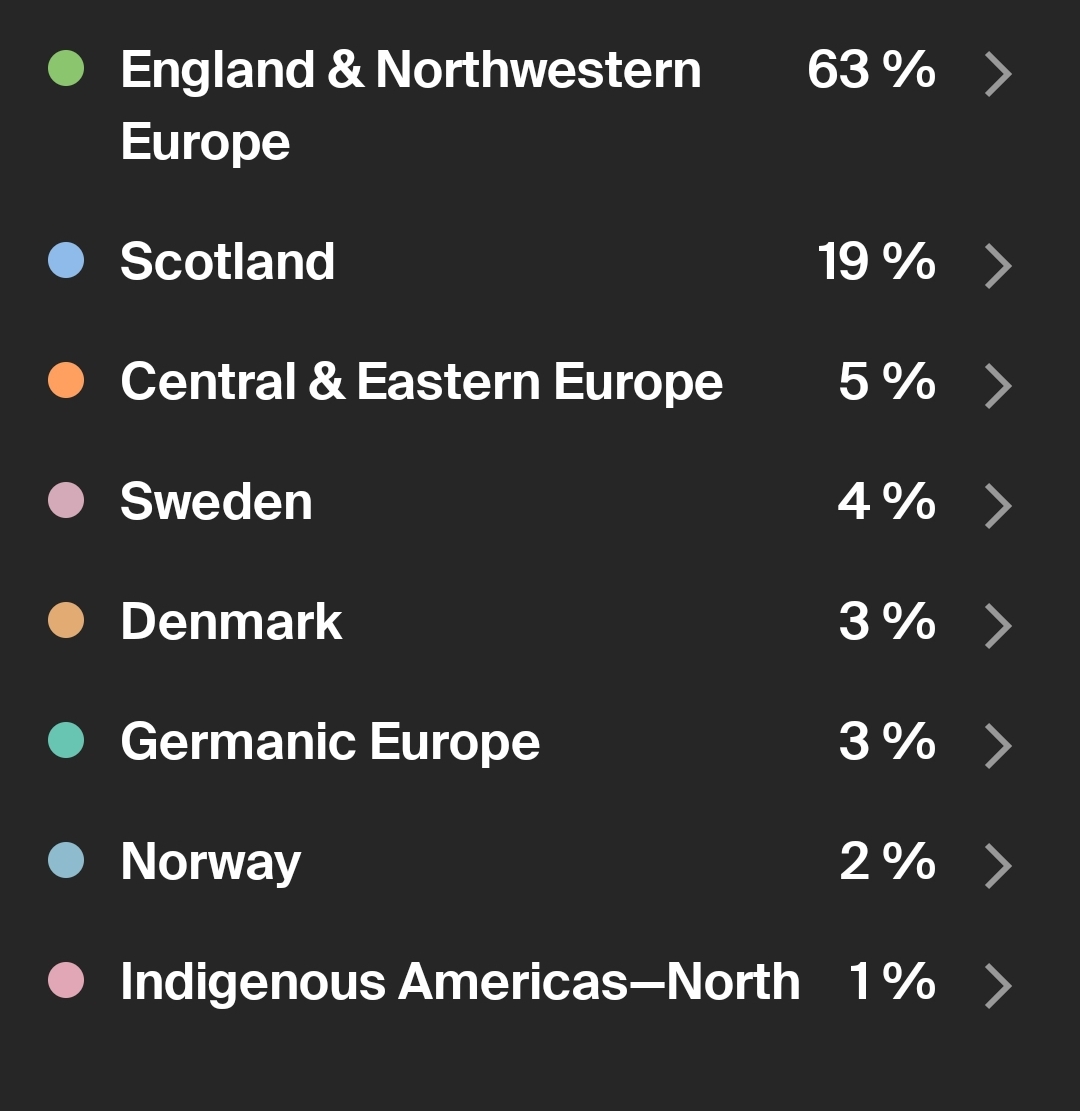The image size is (1080, 1111).
Task: Click the chevron next to Sweden
Action: [998, 506]
